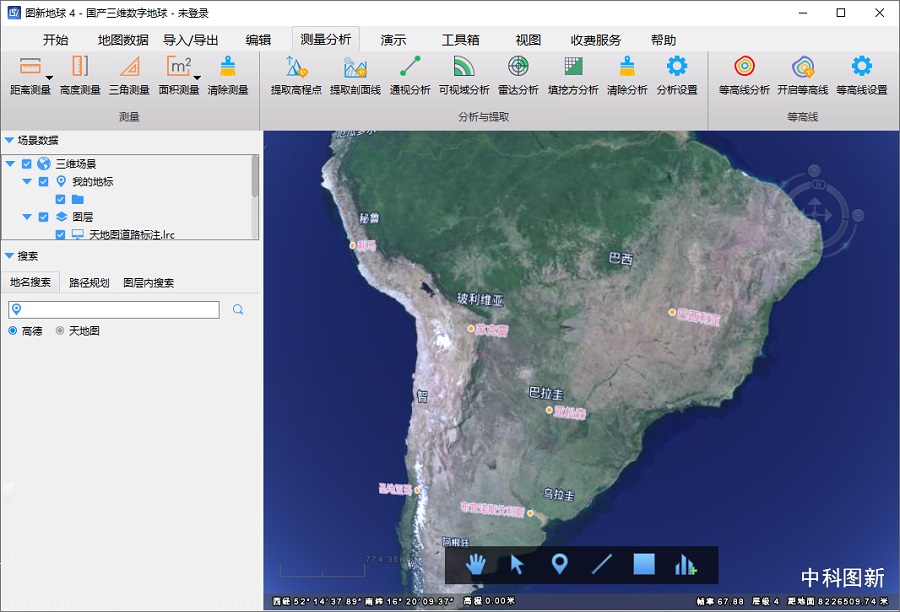This screenshot has width=900, height=612.
Task: Open 等高线设置 contour settings
Action: click(861, 75)
